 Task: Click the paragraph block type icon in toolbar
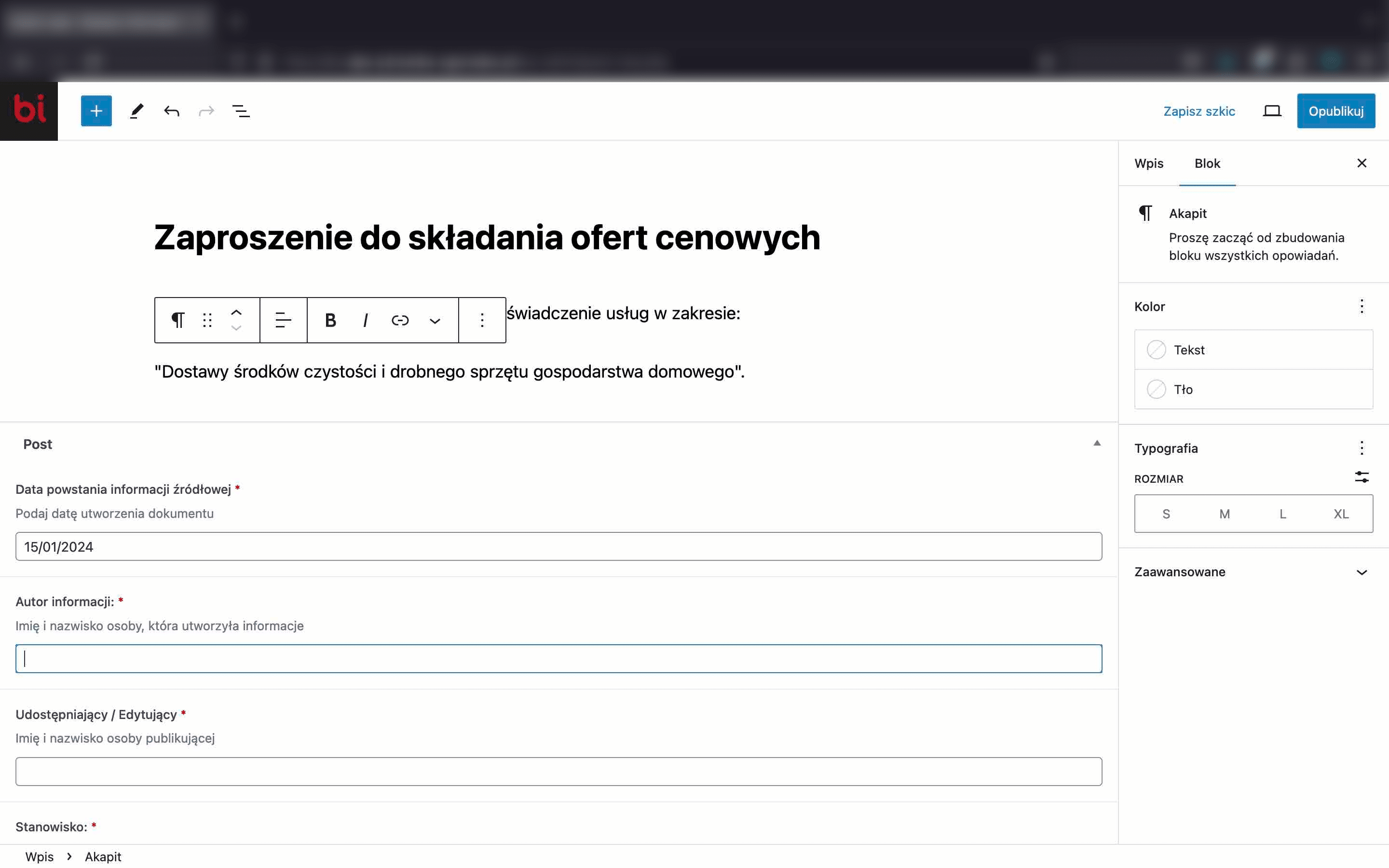tap(178, 320)
